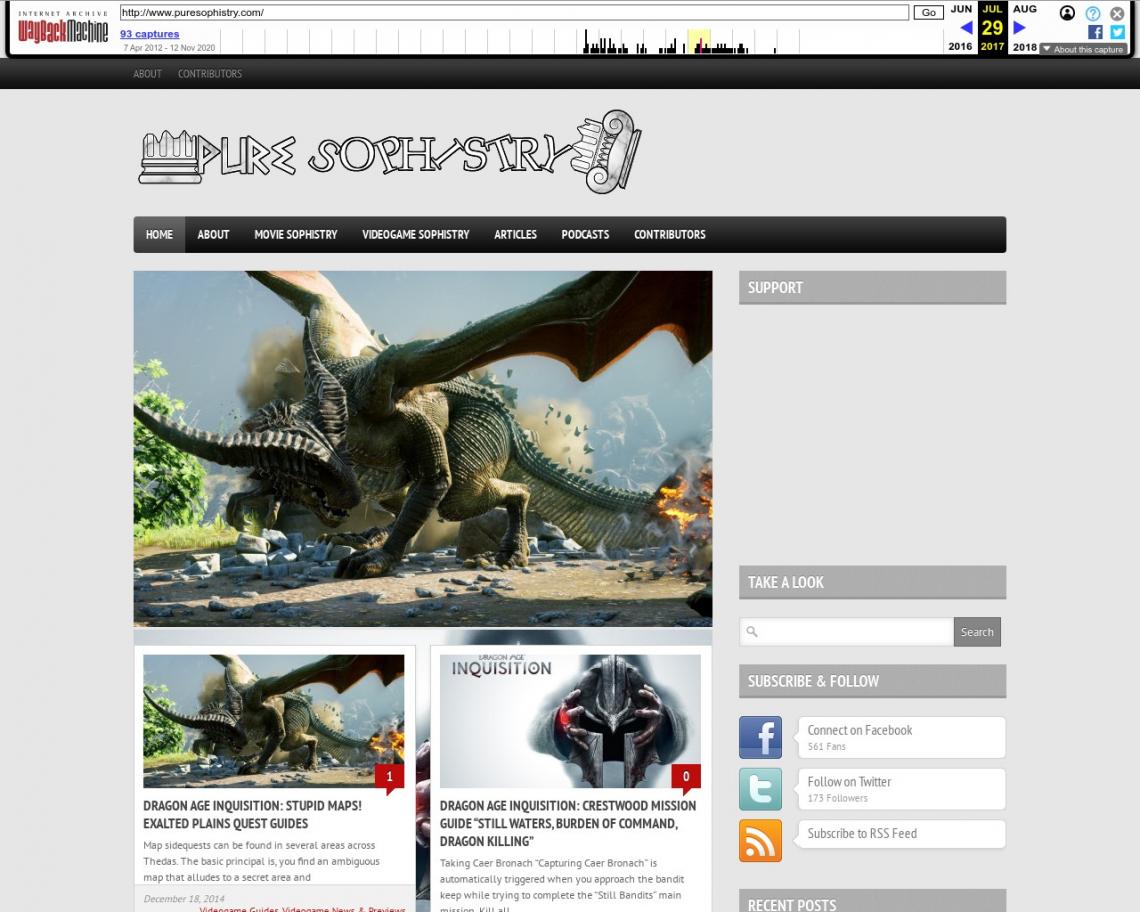Viewport: 1140px width, 912px height.
Task: Open Articles menu item
Action: pyautogui.click(x=515, y=234)
